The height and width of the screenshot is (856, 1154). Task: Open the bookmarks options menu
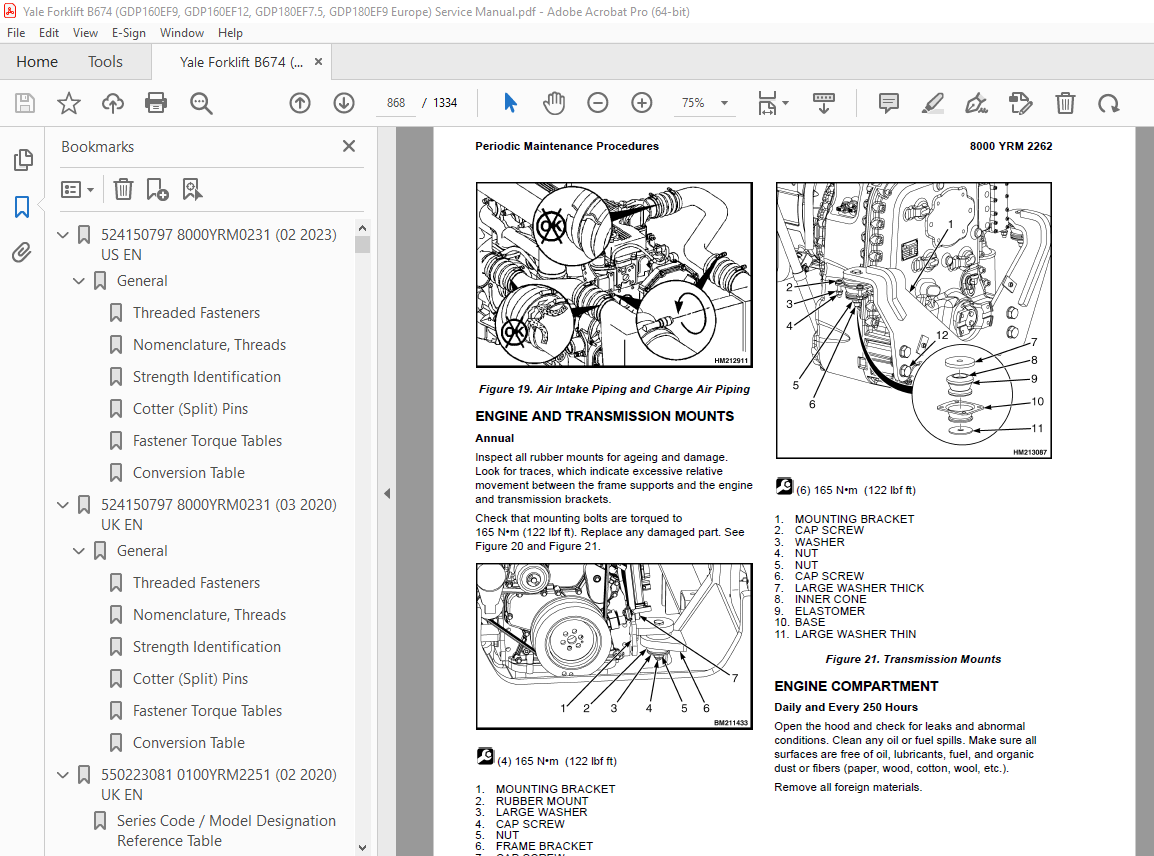click(x=77, y=190)
